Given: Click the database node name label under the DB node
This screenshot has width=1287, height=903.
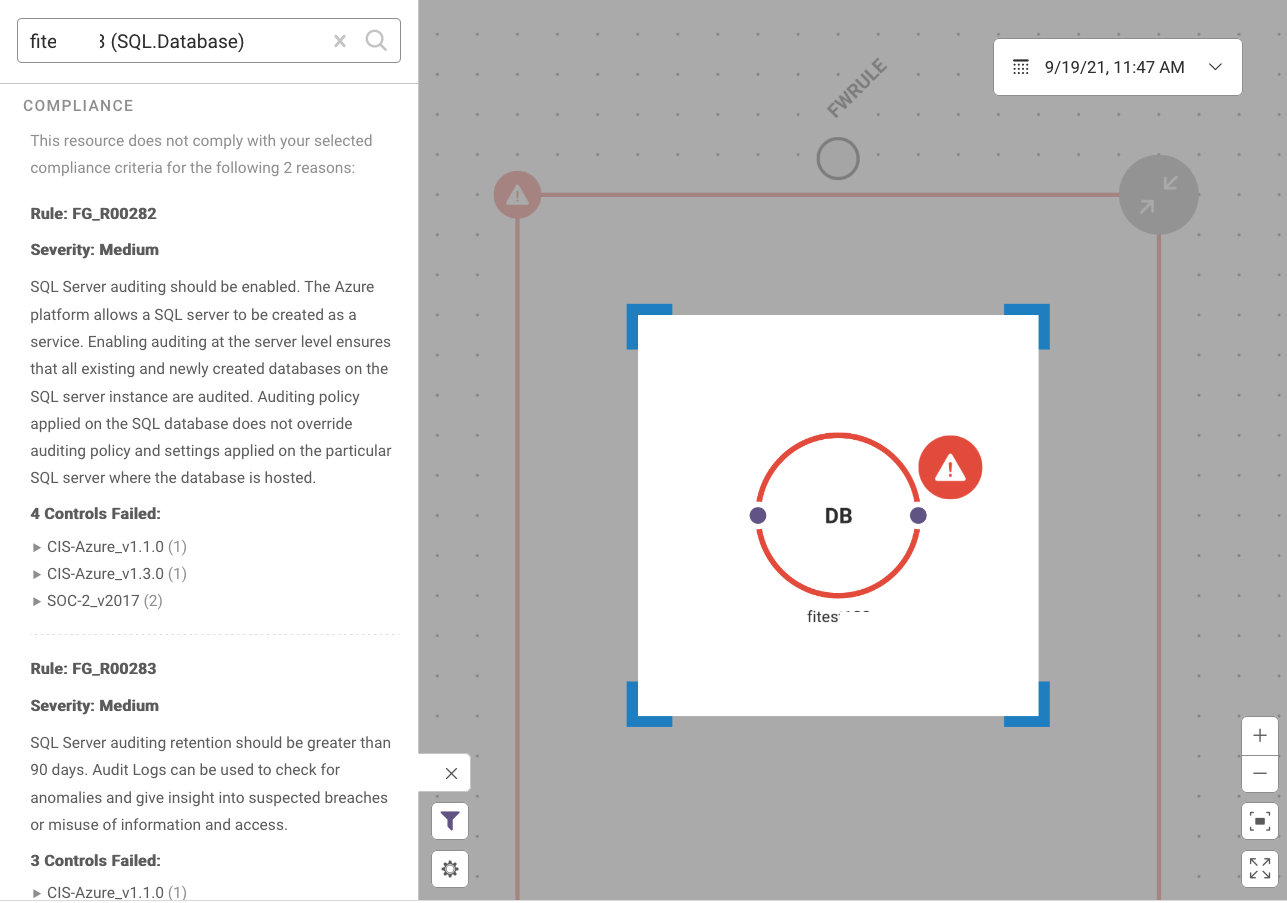Looking at the screenshot, I should [839, 616].
